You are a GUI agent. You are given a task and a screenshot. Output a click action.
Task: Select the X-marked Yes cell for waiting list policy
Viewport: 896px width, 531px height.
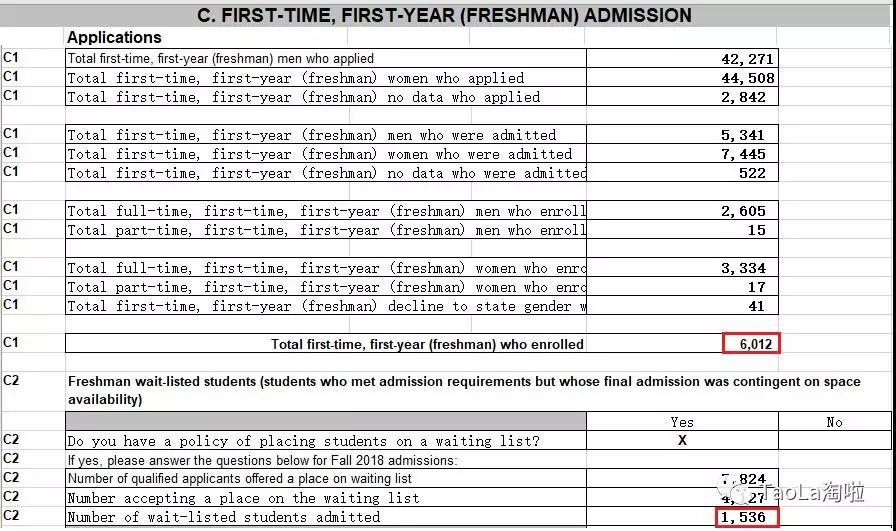[x=682, y=441]
